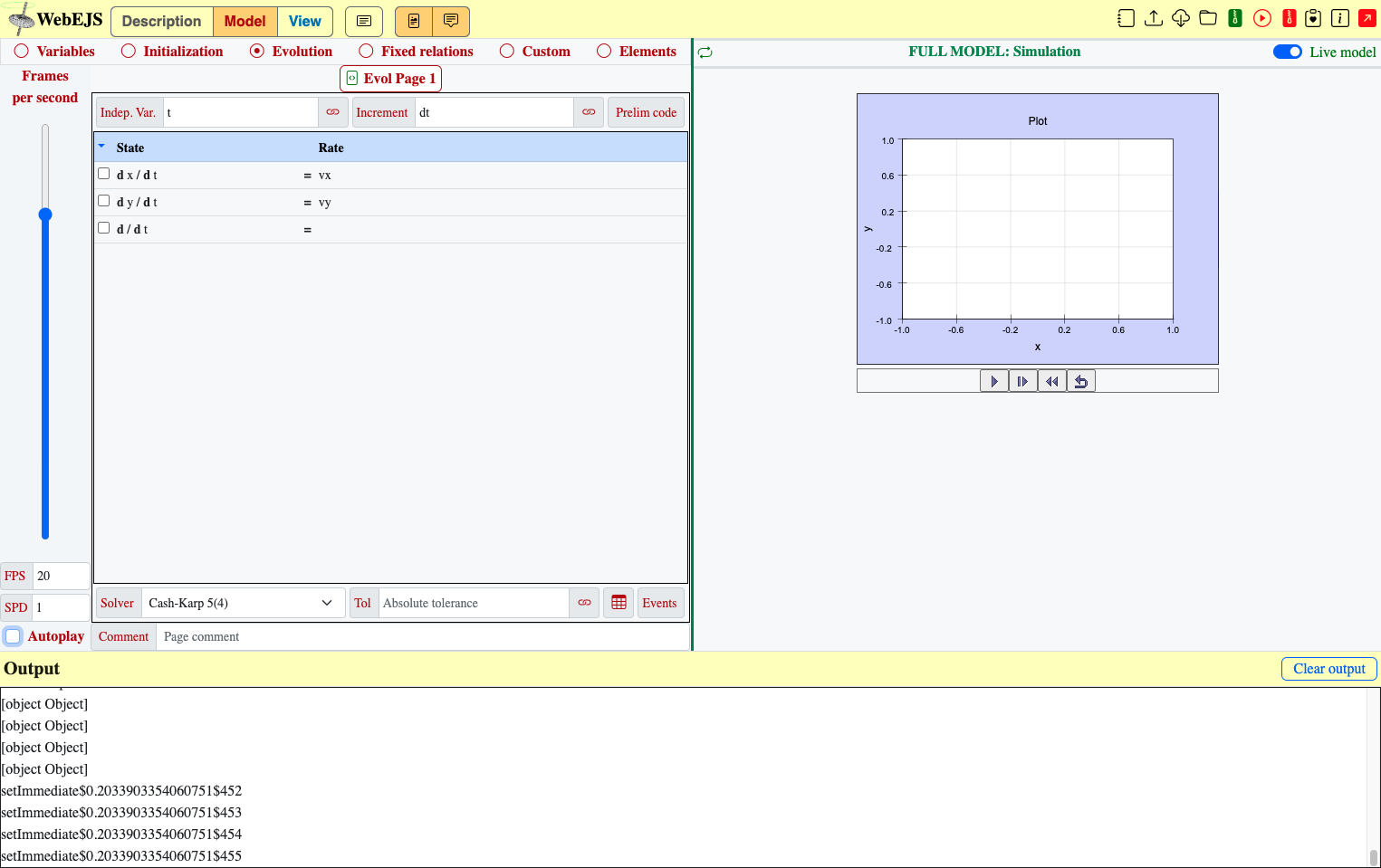Viewport: 1381px width, 868px height.
Task: Click the document with image icon
Action: (x=414, y=21)
